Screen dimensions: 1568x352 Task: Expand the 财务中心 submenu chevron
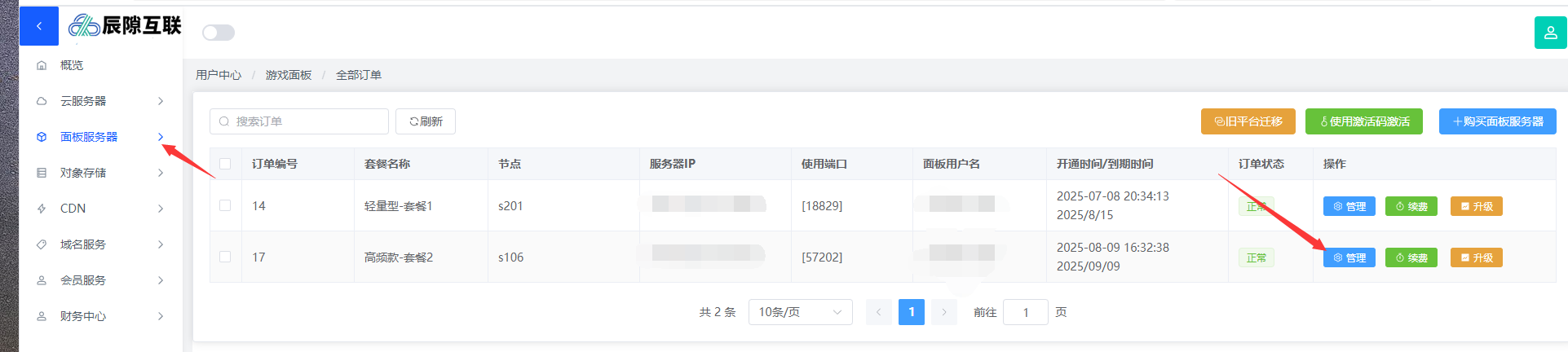[x=161, y=316]
